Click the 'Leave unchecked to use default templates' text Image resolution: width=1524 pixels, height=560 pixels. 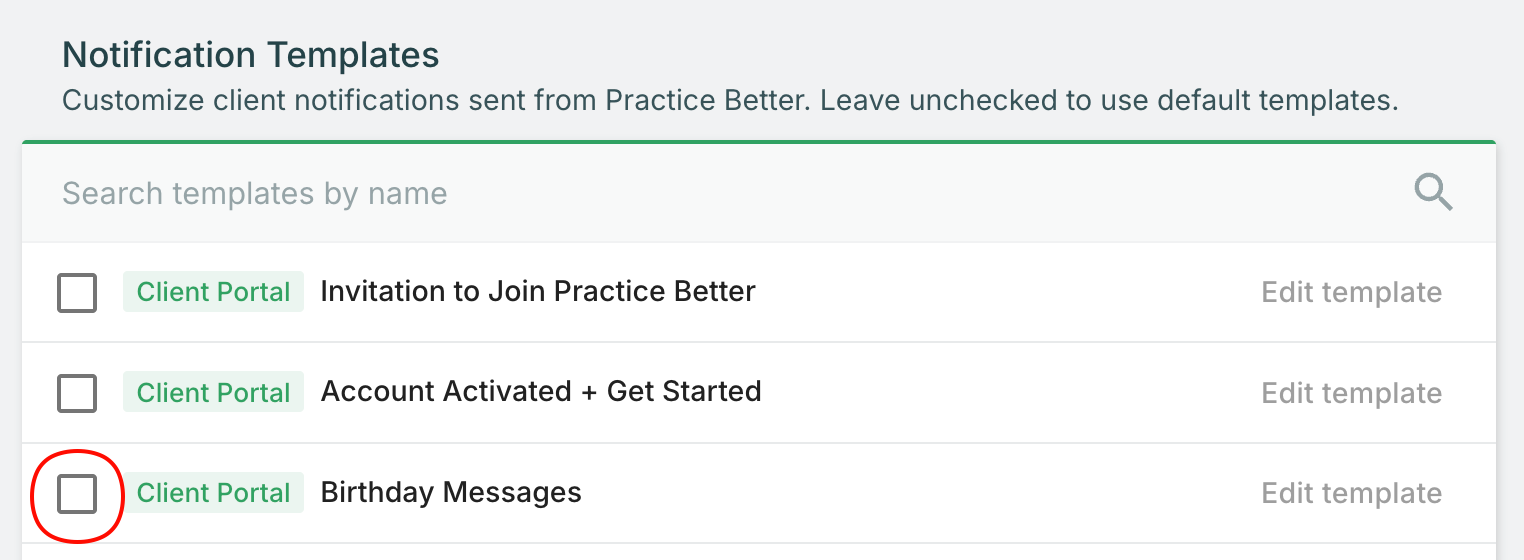1110,101
